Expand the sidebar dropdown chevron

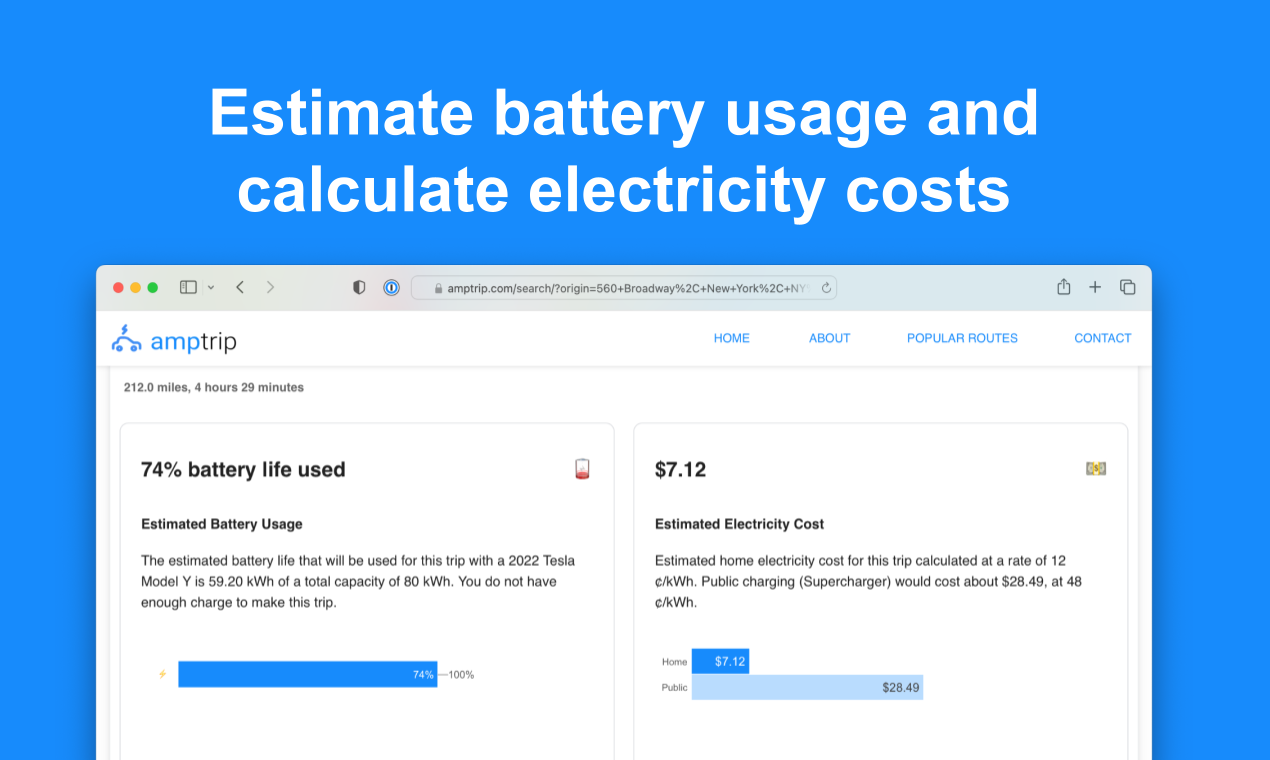210,287
